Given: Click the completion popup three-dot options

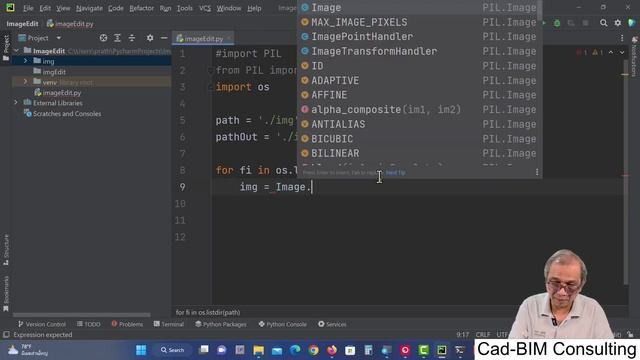Looking at the screenshot, I should click(x=537, y=172).
